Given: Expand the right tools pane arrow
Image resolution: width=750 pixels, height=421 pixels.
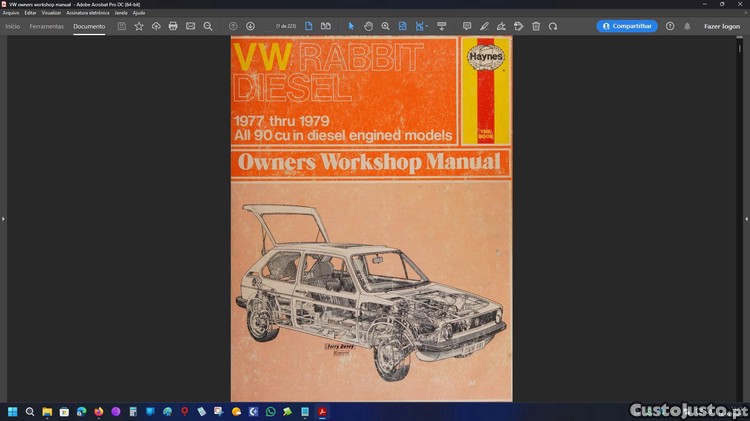Looking at the screenshot, I should click(746, 218).
